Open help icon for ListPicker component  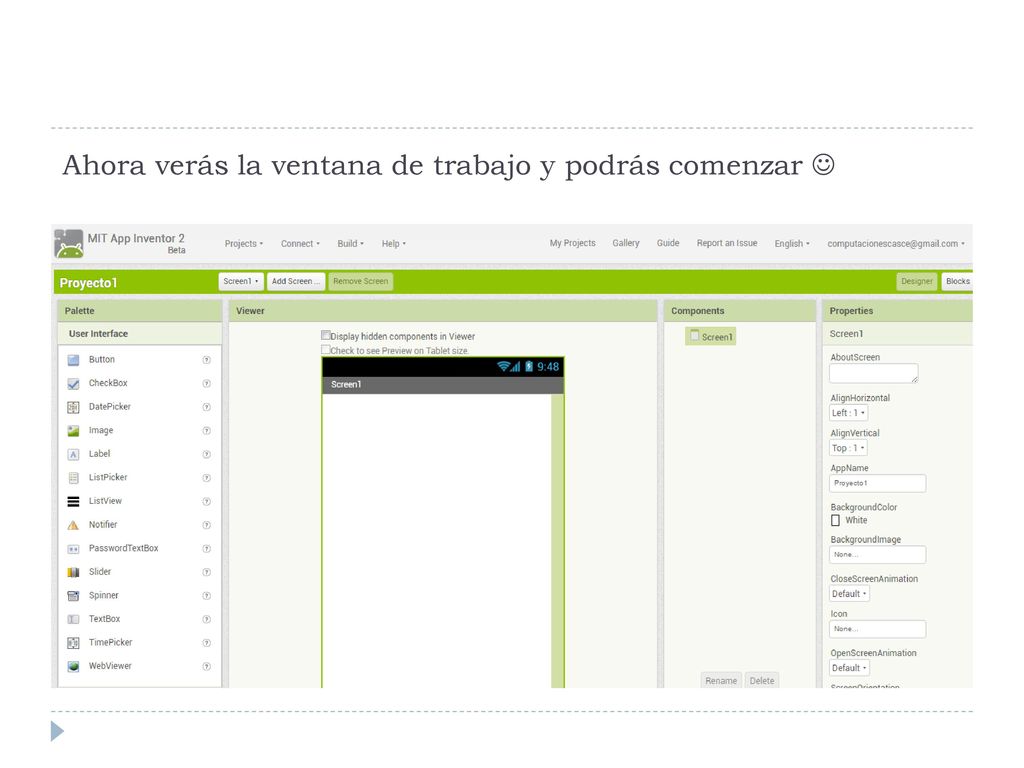[x=206, y=477]
